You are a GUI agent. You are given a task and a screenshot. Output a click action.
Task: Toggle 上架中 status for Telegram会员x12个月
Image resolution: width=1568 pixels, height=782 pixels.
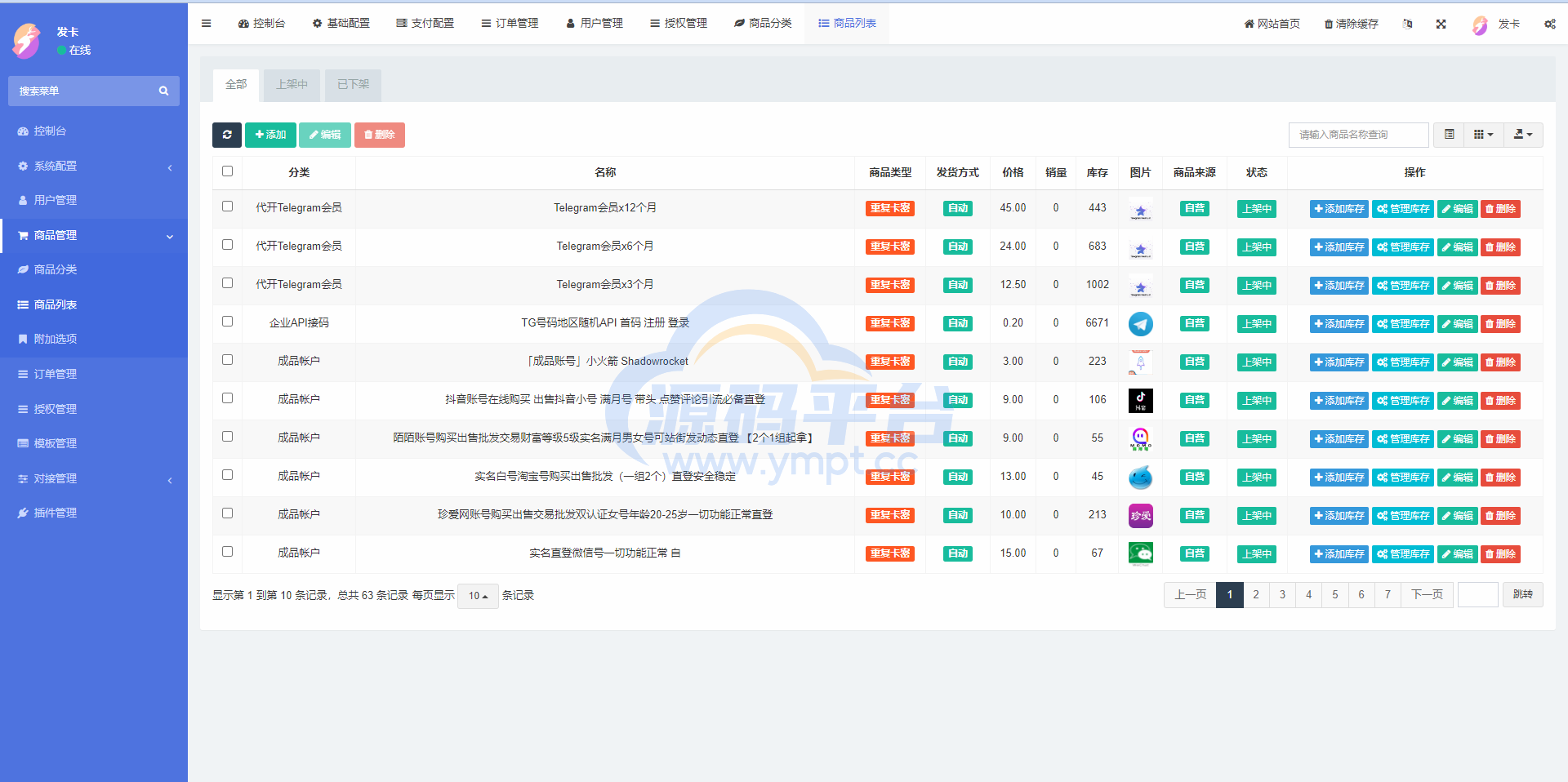(1256, 209)
